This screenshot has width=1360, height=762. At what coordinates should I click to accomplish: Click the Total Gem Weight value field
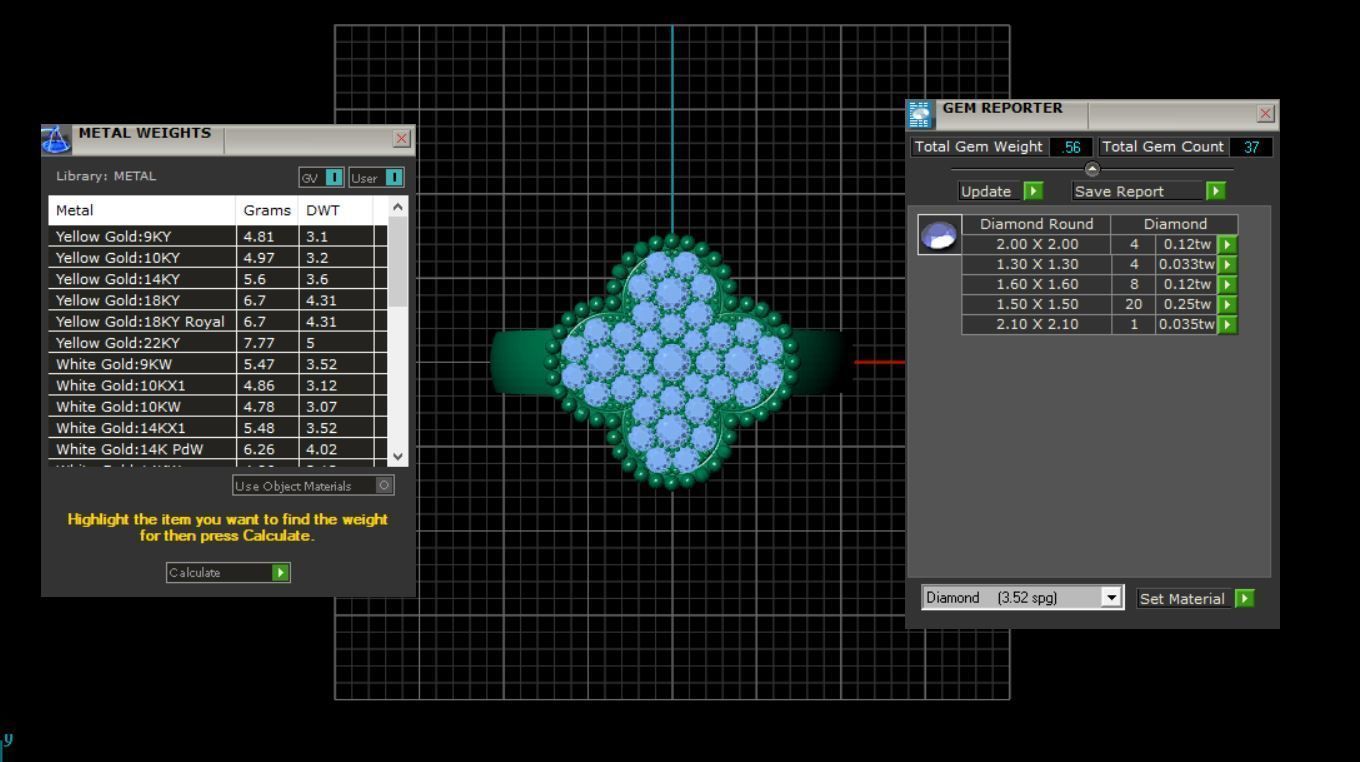tap(1070, 147)
